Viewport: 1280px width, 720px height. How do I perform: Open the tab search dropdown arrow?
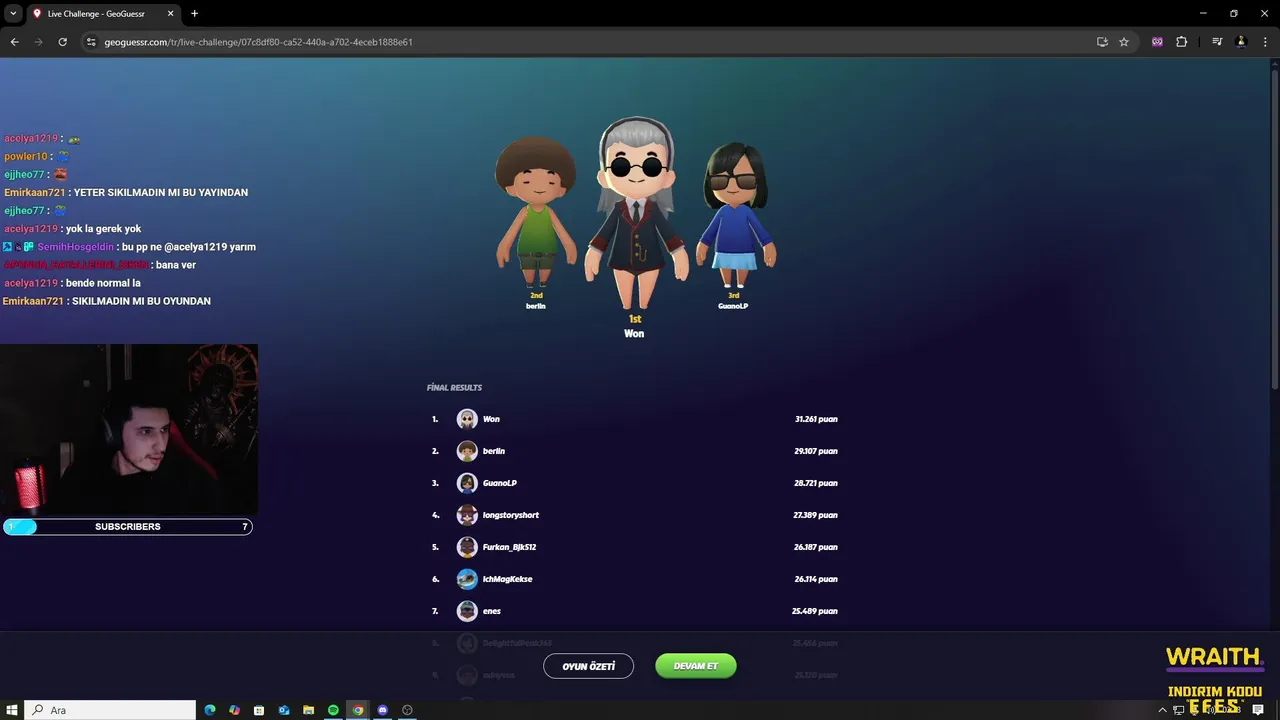click(x=13, y=14)
